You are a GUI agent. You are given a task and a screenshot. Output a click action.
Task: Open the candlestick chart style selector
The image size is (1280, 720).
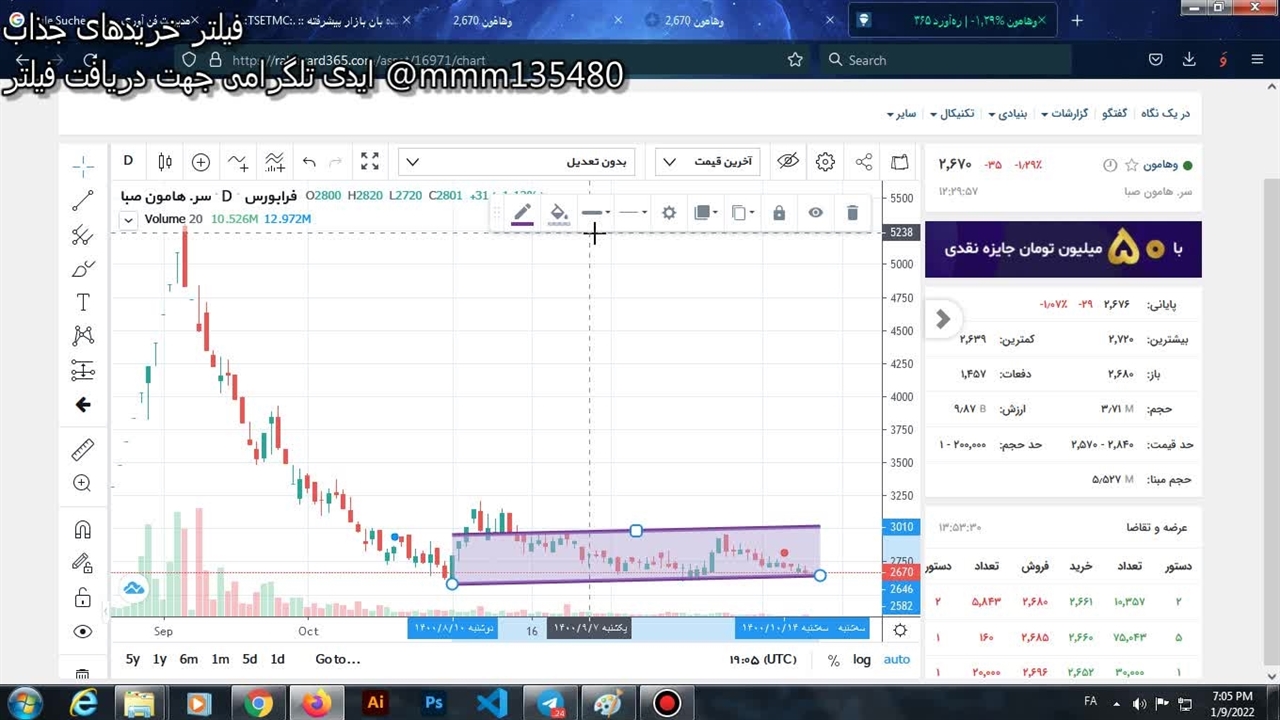coord(165,162)
